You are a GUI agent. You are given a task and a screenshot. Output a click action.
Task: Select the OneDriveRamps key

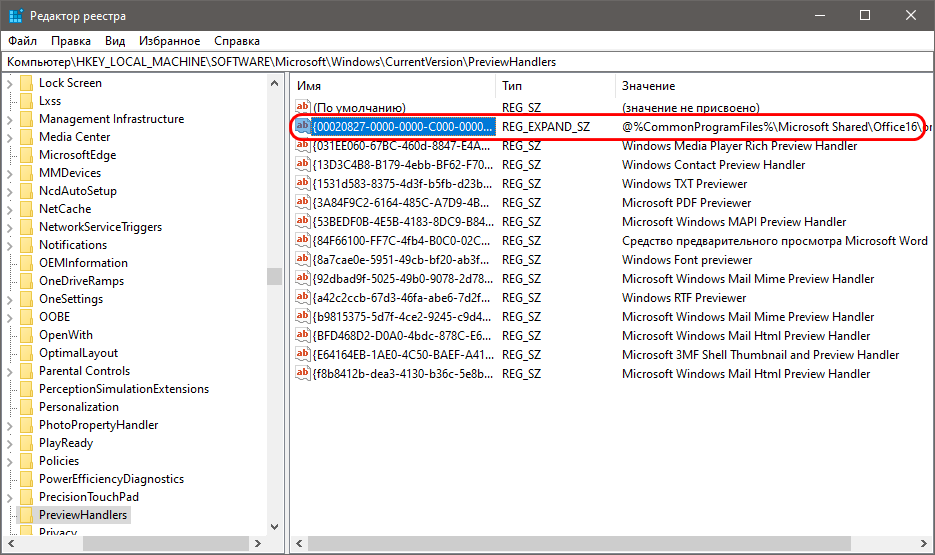click(x=81, y=281)
